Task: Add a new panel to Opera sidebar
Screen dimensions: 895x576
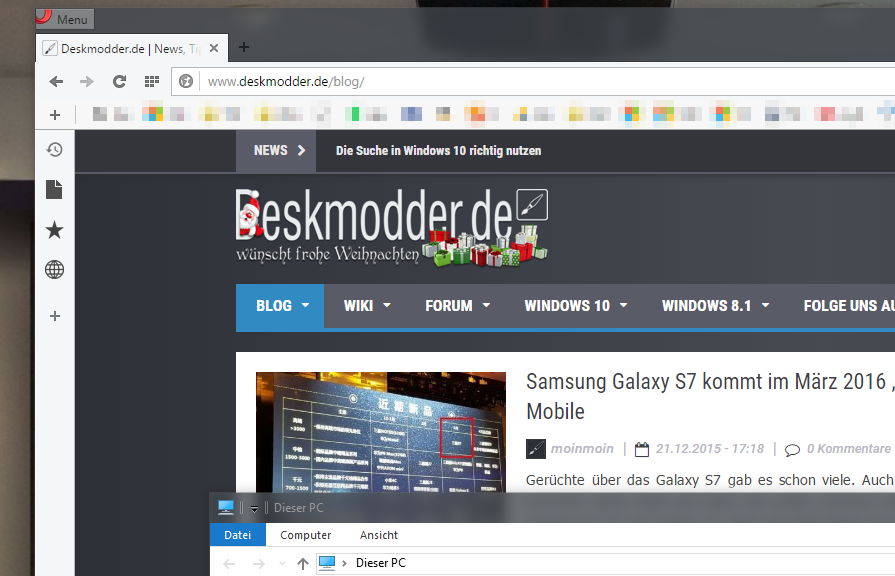Action: [55, 316]
